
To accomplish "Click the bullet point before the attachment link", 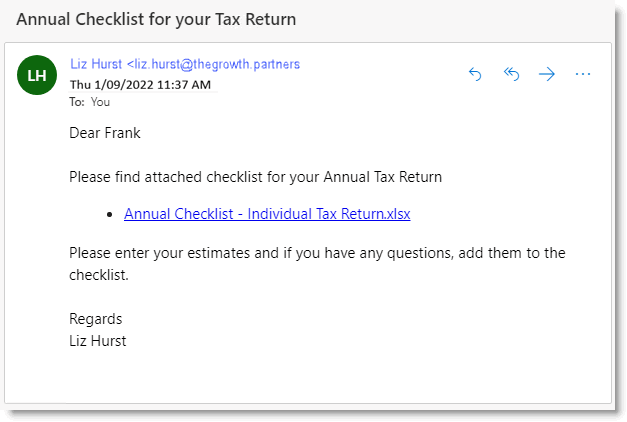I will (x=109, y=214).
